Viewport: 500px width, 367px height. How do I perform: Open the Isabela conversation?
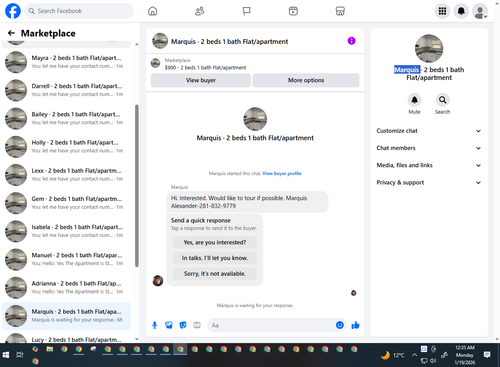pyautogui.click(x=66, y=231)
